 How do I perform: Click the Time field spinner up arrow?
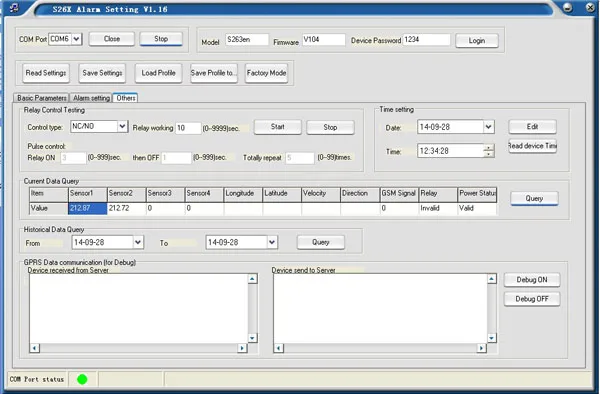click(x=488, y=147)
